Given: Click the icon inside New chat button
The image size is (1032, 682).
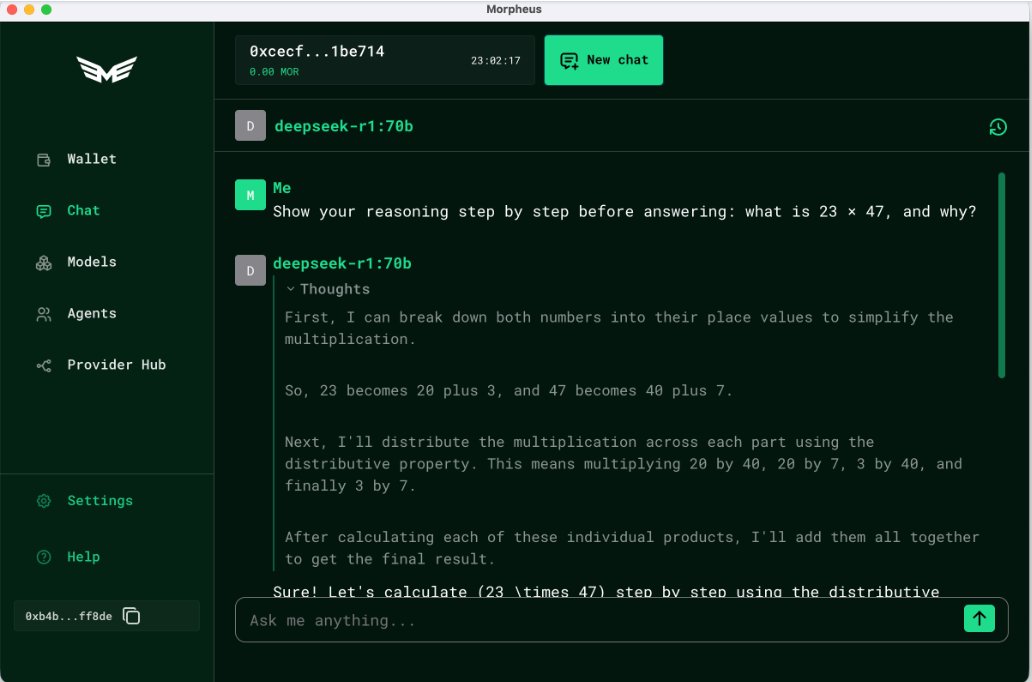Looking at the screenshot, I should (x=569, y=61).
